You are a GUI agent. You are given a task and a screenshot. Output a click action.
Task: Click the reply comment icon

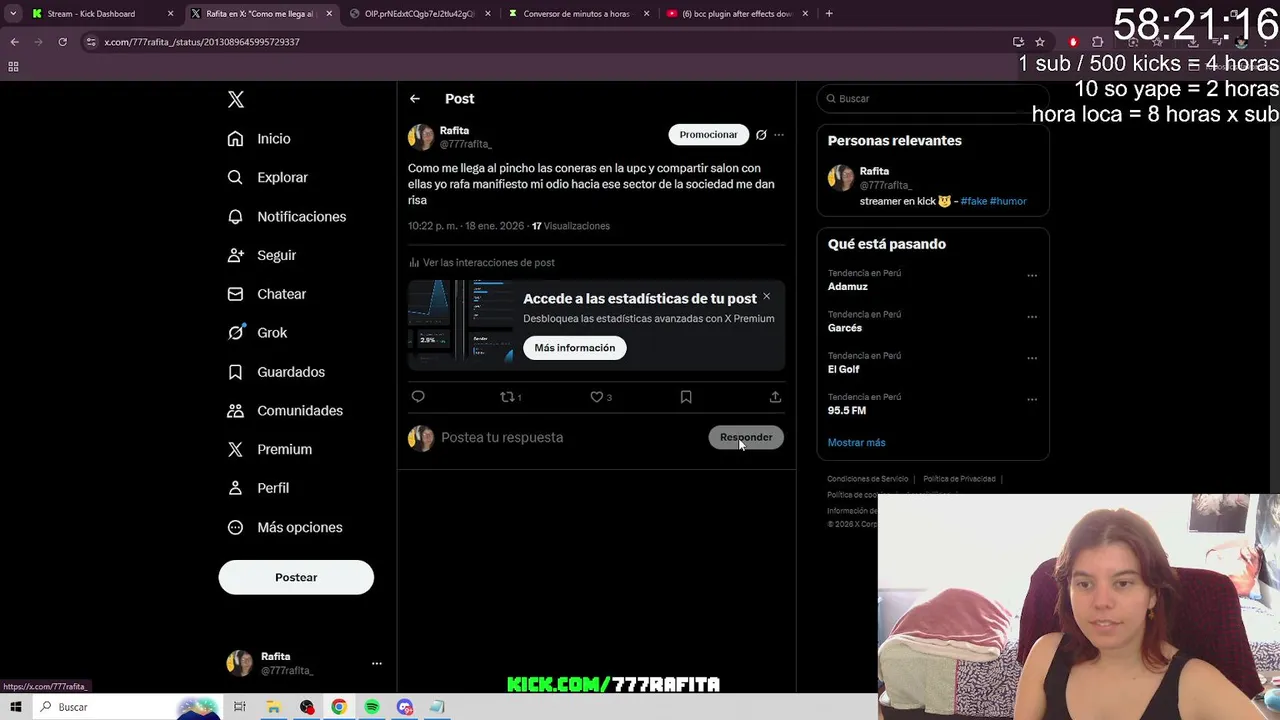click(418, 397)
